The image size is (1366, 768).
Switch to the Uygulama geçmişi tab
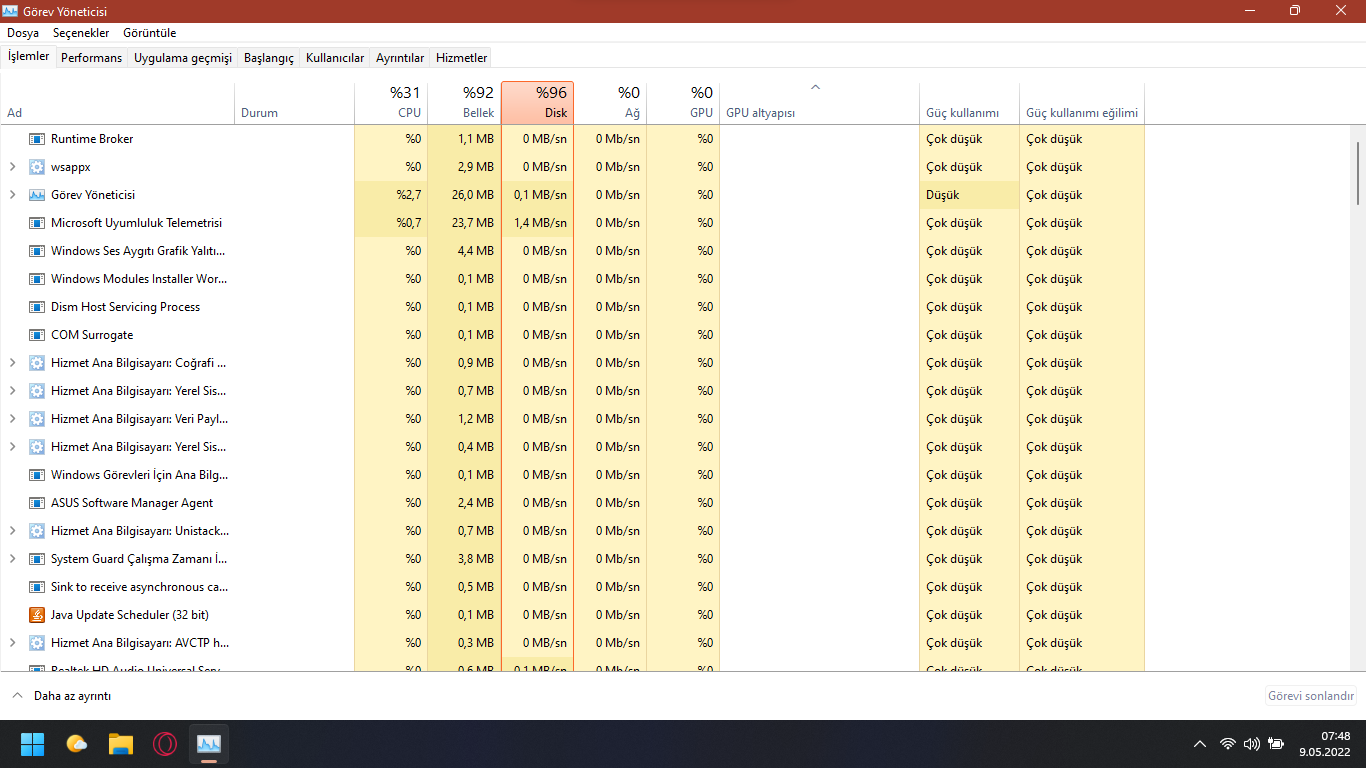[183, 58]
